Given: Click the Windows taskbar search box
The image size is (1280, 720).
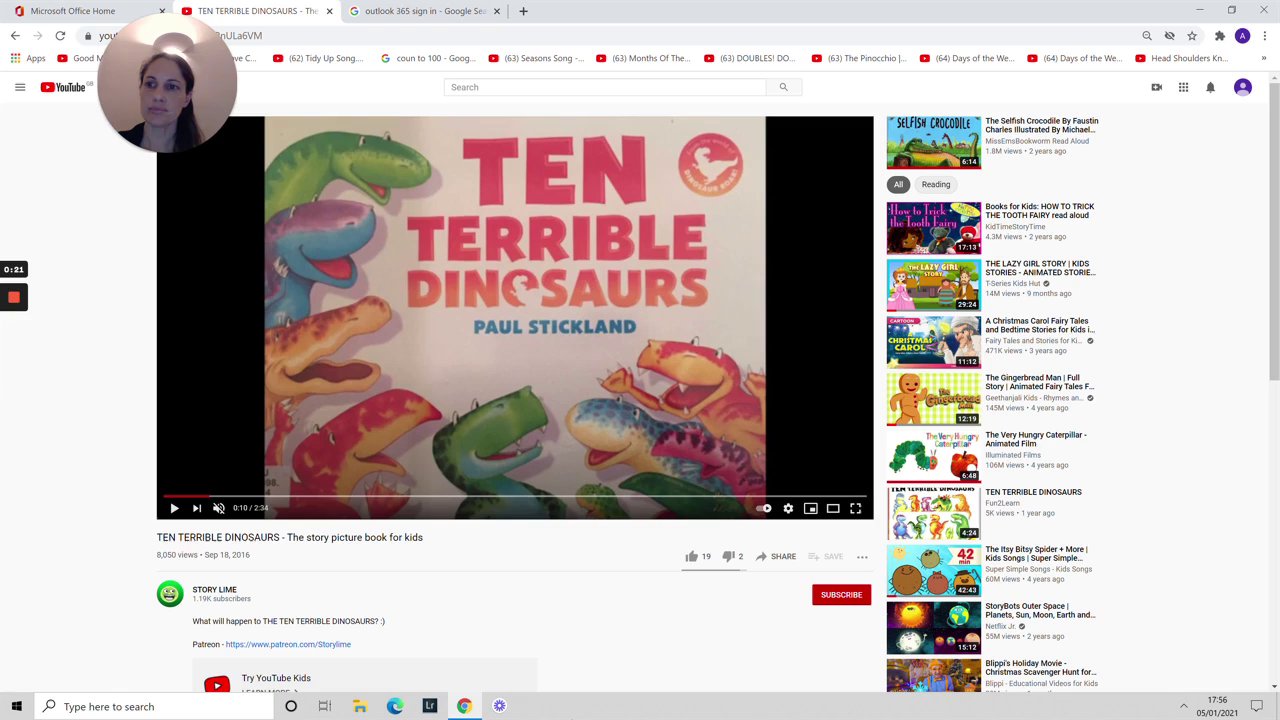Looking at the screenshot, I should coord(154,706).
